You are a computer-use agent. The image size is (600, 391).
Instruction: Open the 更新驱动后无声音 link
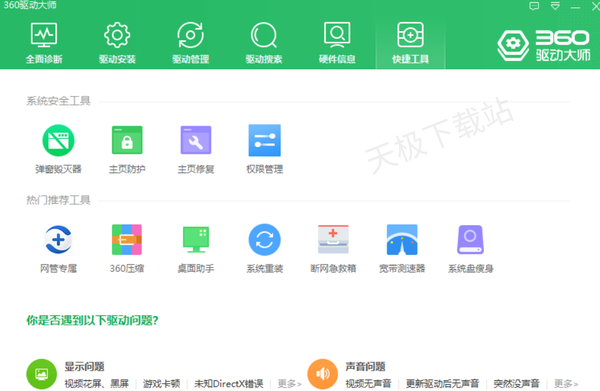click(442, 383)
